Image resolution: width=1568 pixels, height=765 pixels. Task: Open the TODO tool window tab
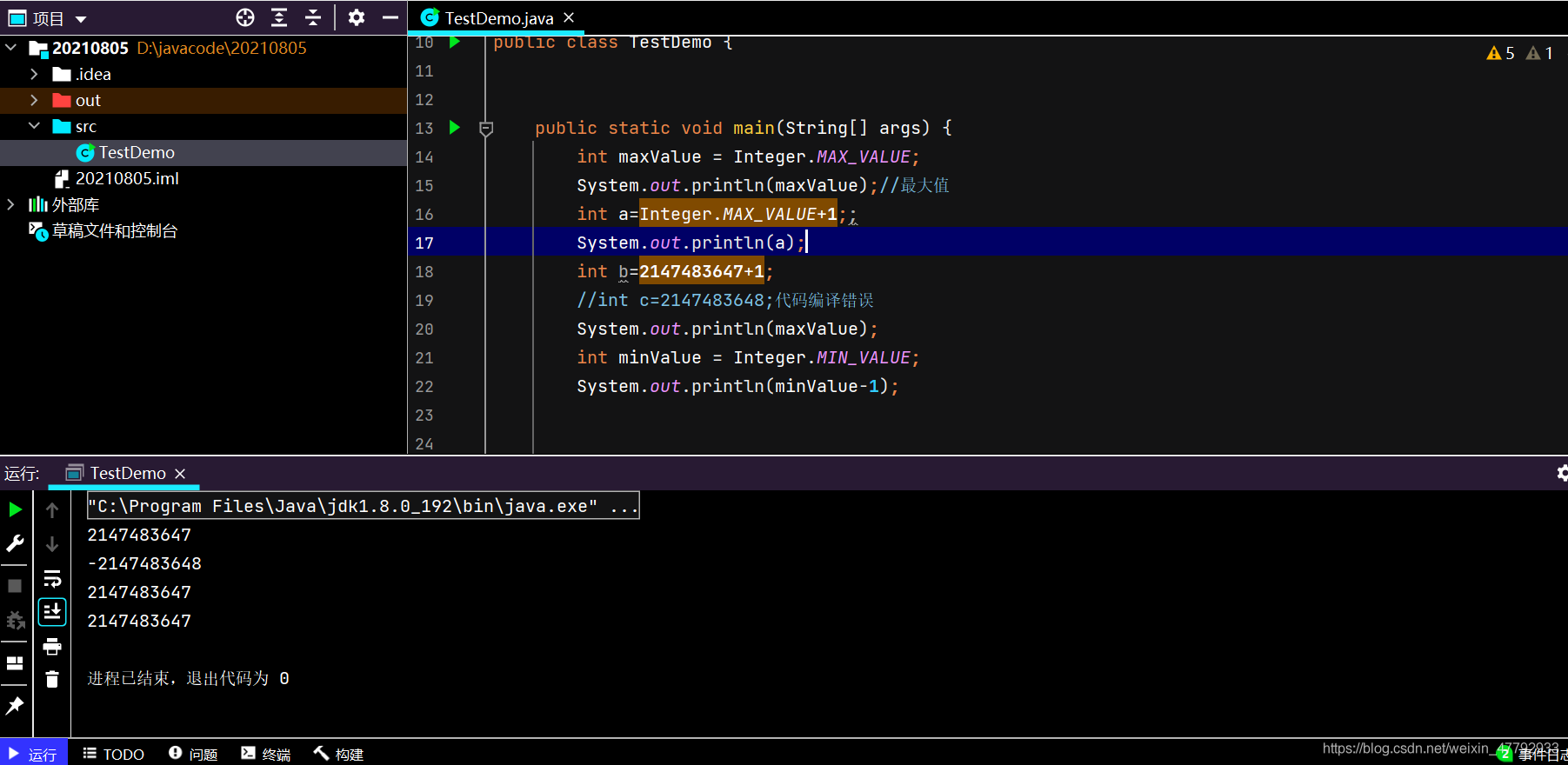(113, 754)
